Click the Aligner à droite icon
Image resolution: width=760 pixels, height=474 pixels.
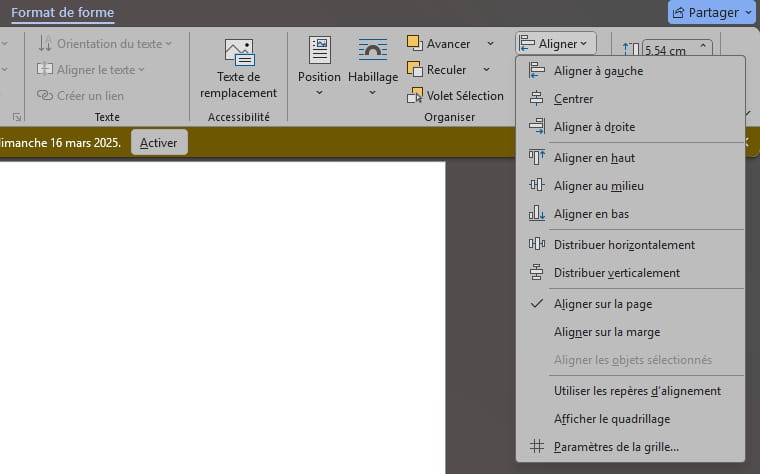(537, 126)
